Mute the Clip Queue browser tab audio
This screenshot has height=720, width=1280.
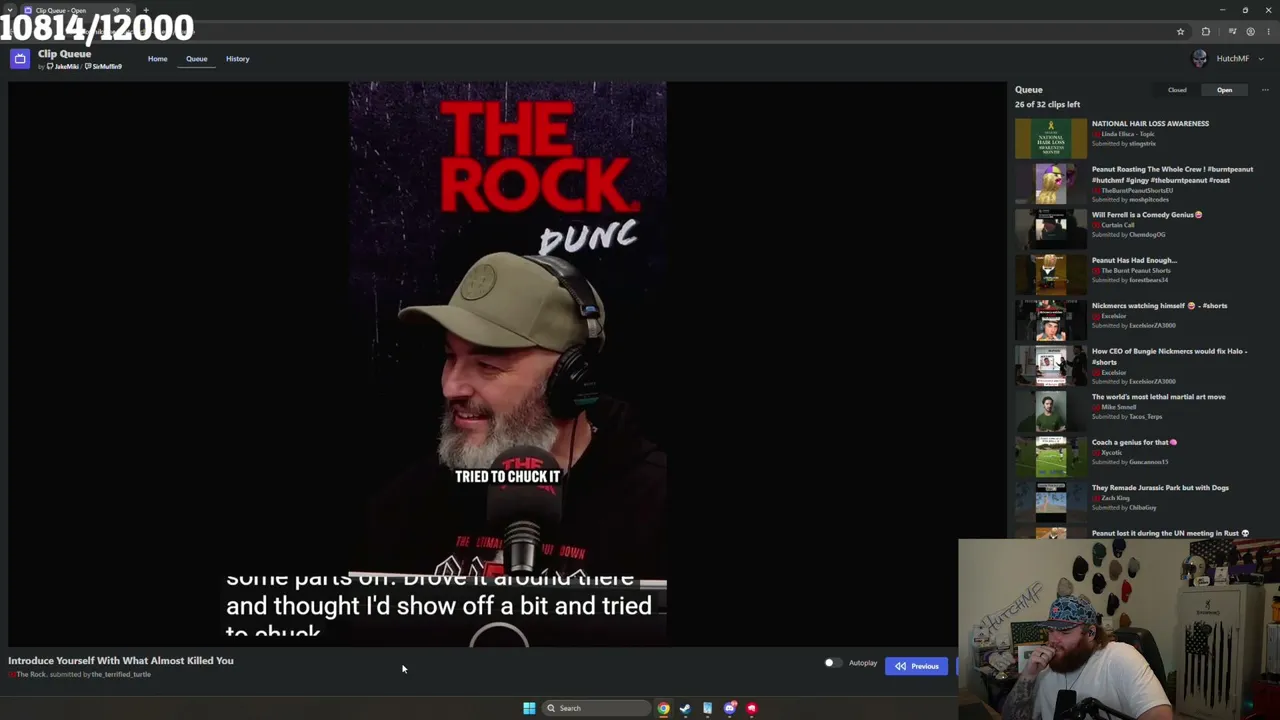[116, 10]
